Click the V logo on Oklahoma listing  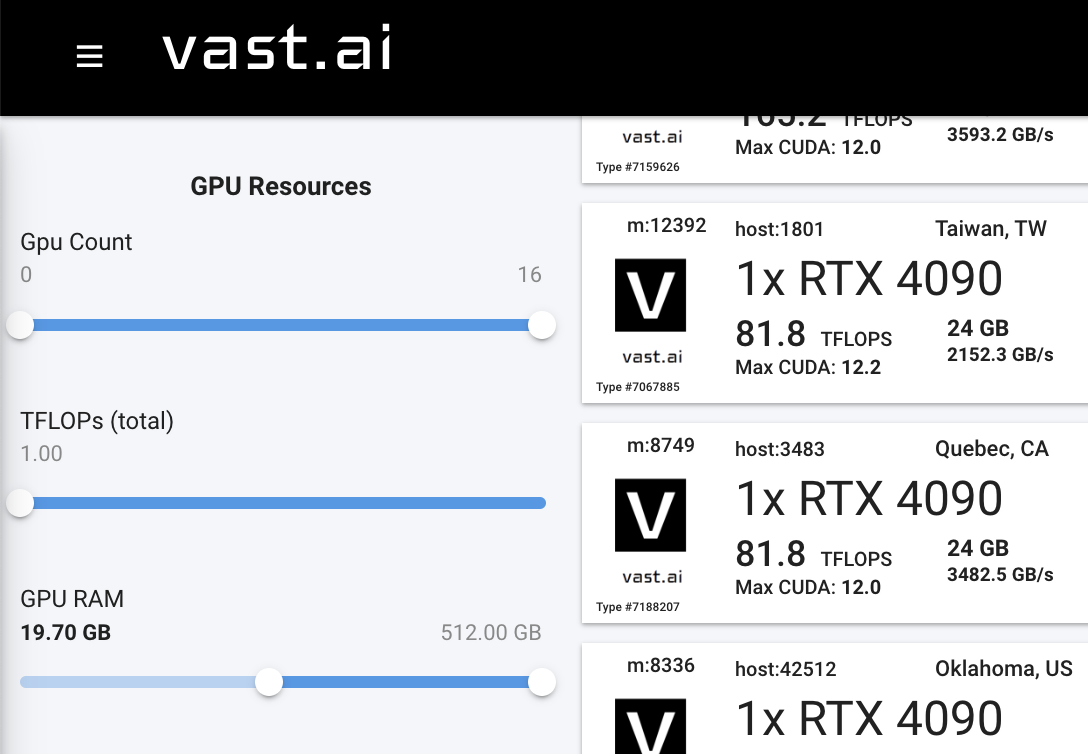(650, 726)
